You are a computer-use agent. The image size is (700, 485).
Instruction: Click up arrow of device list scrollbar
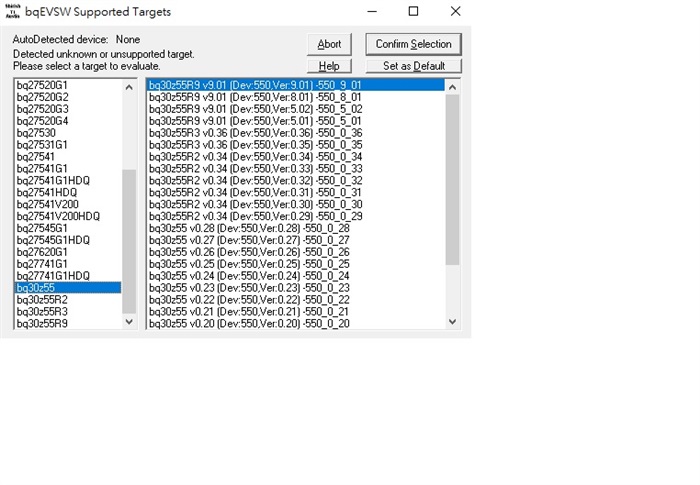129,88
